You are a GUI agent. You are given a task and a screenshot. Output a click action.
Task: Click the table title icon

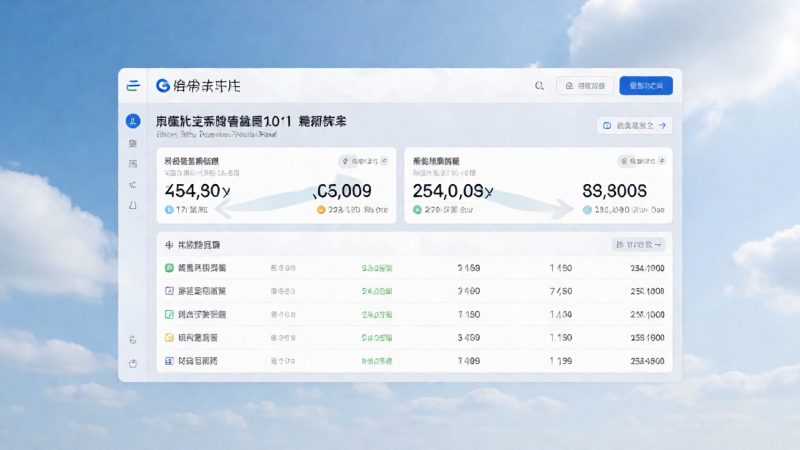point(169,245)
